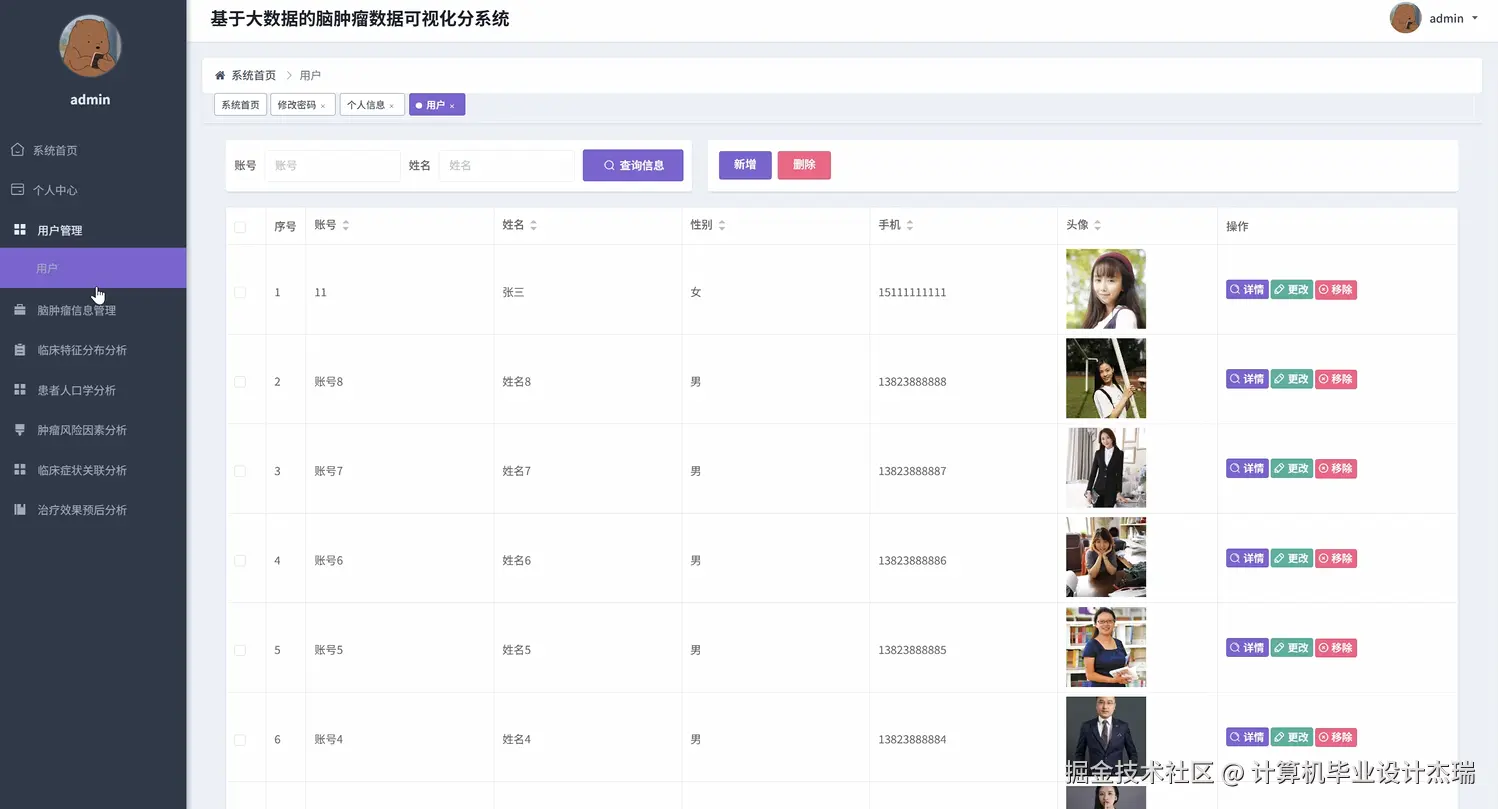Viewport: 1498px width, 809px height.
Task: Click the grid icon beside 患者人口学分析
Action: [x=20, y=390]
